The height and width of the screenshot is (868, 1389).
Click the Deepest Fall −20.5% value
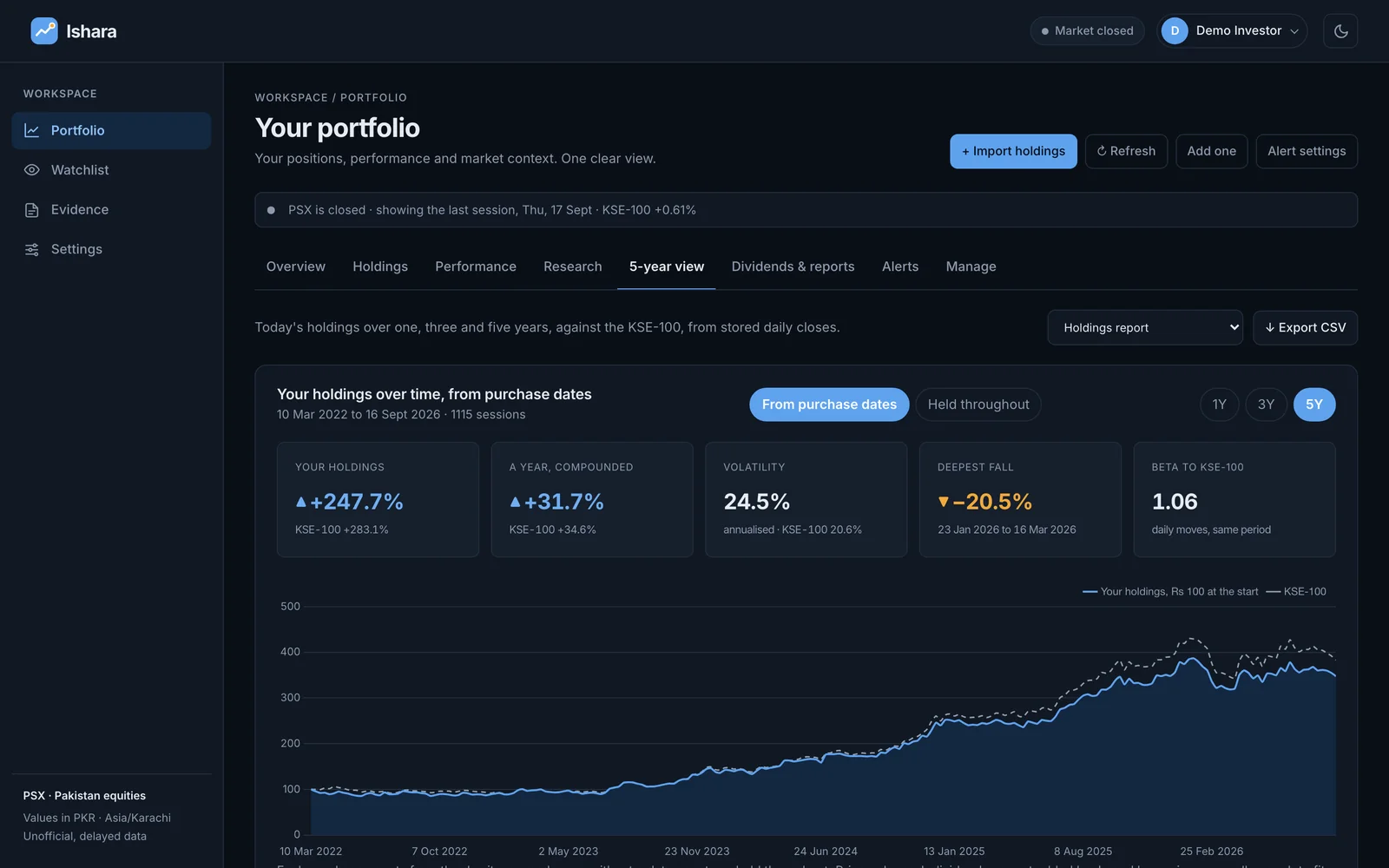pos(985,502)
